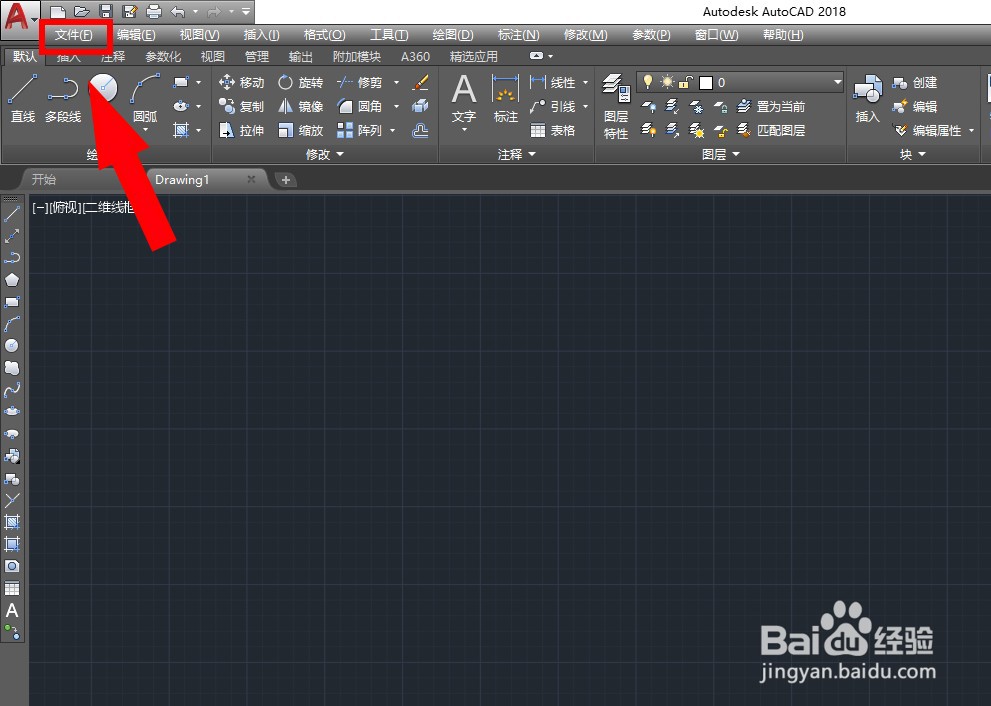991x706 pixels.
Task: Click the Plot printer icon in quick access toolbar
Action: coord(154,11)
